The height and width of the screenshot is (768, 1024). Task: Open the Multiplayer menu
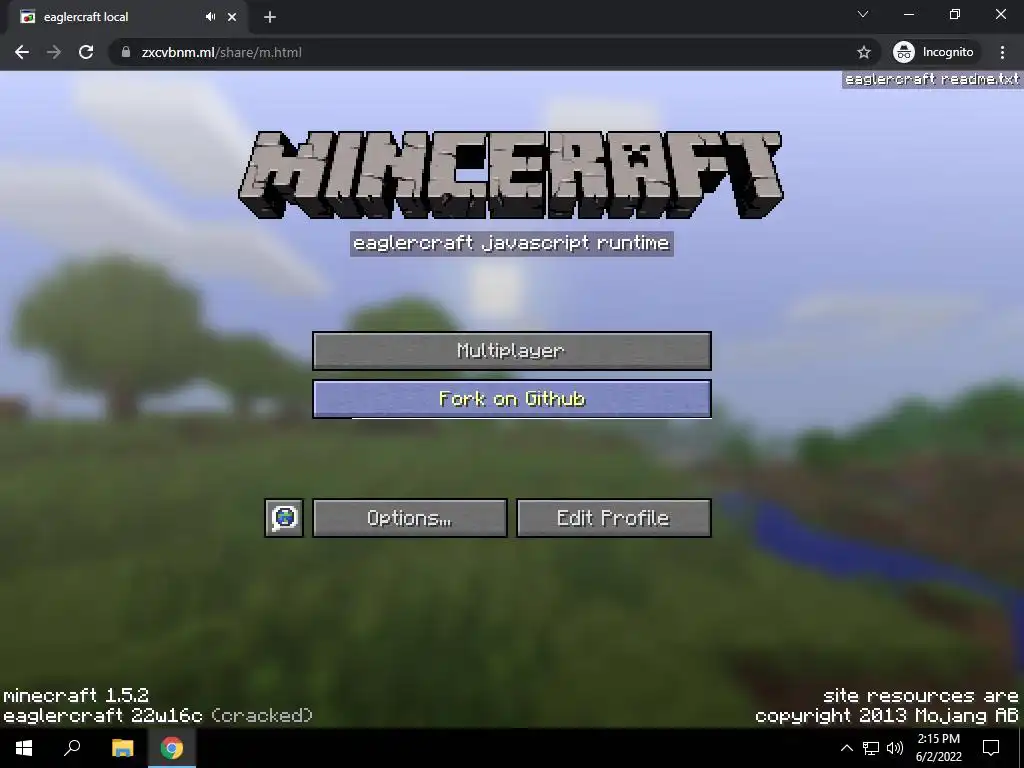pos(511,351)
